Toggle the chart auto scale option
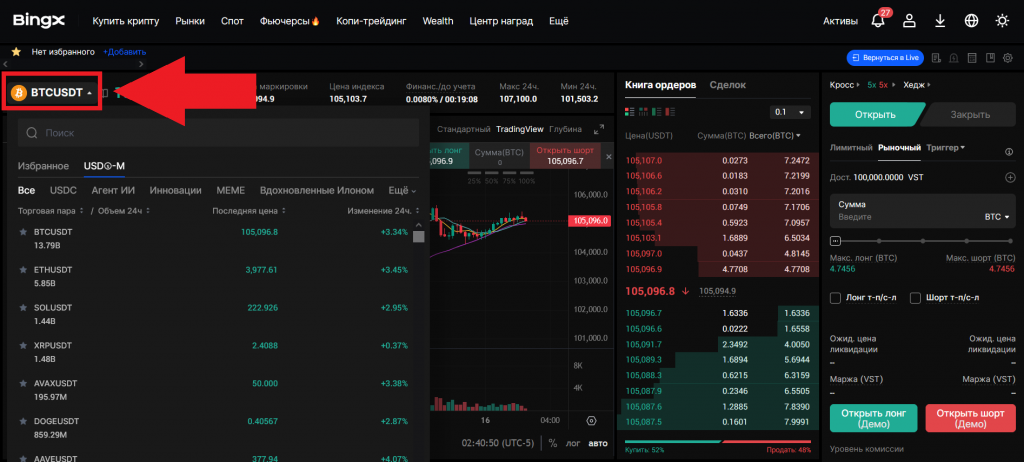This screenshot has width=1024, height=462. point(597,443)
